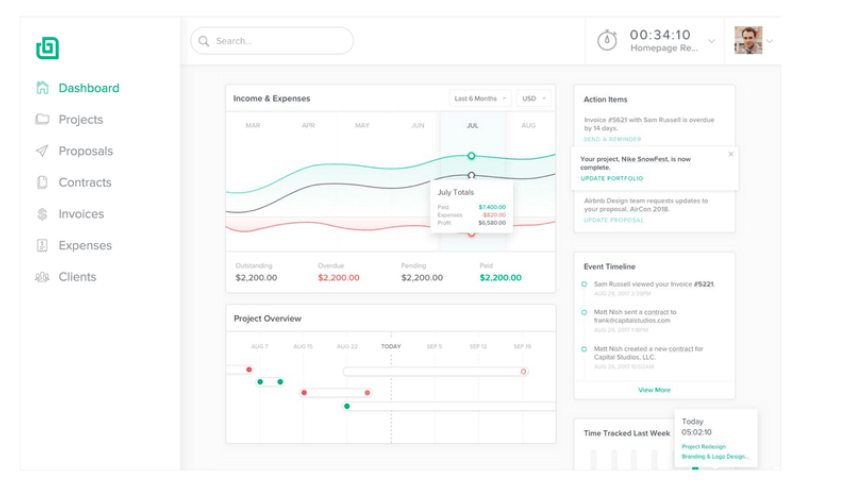
Task: Open the USD currency dropdown
Action: (533, 98)
